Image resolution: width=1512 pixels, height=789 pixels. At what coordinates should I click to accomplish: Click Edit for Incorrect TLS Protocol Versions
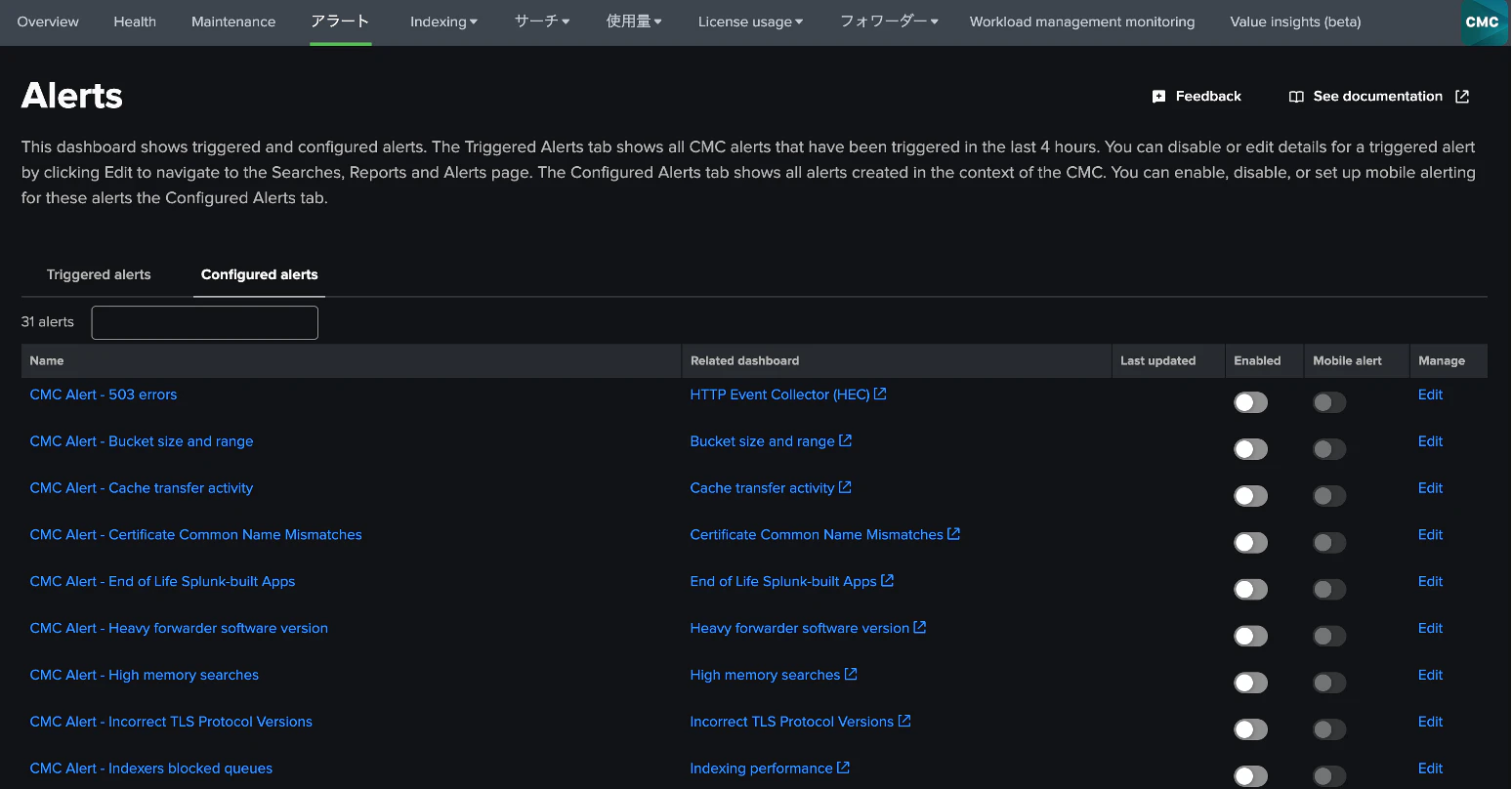click(1430, 722)
